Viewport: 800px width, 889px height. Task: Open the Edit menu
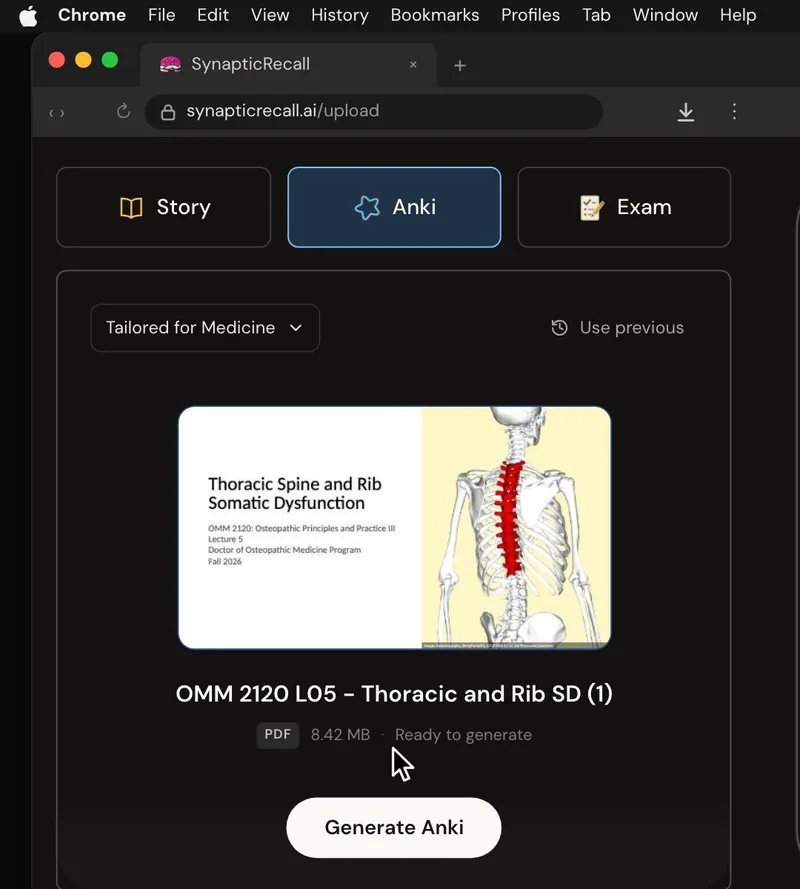point(213,15)
